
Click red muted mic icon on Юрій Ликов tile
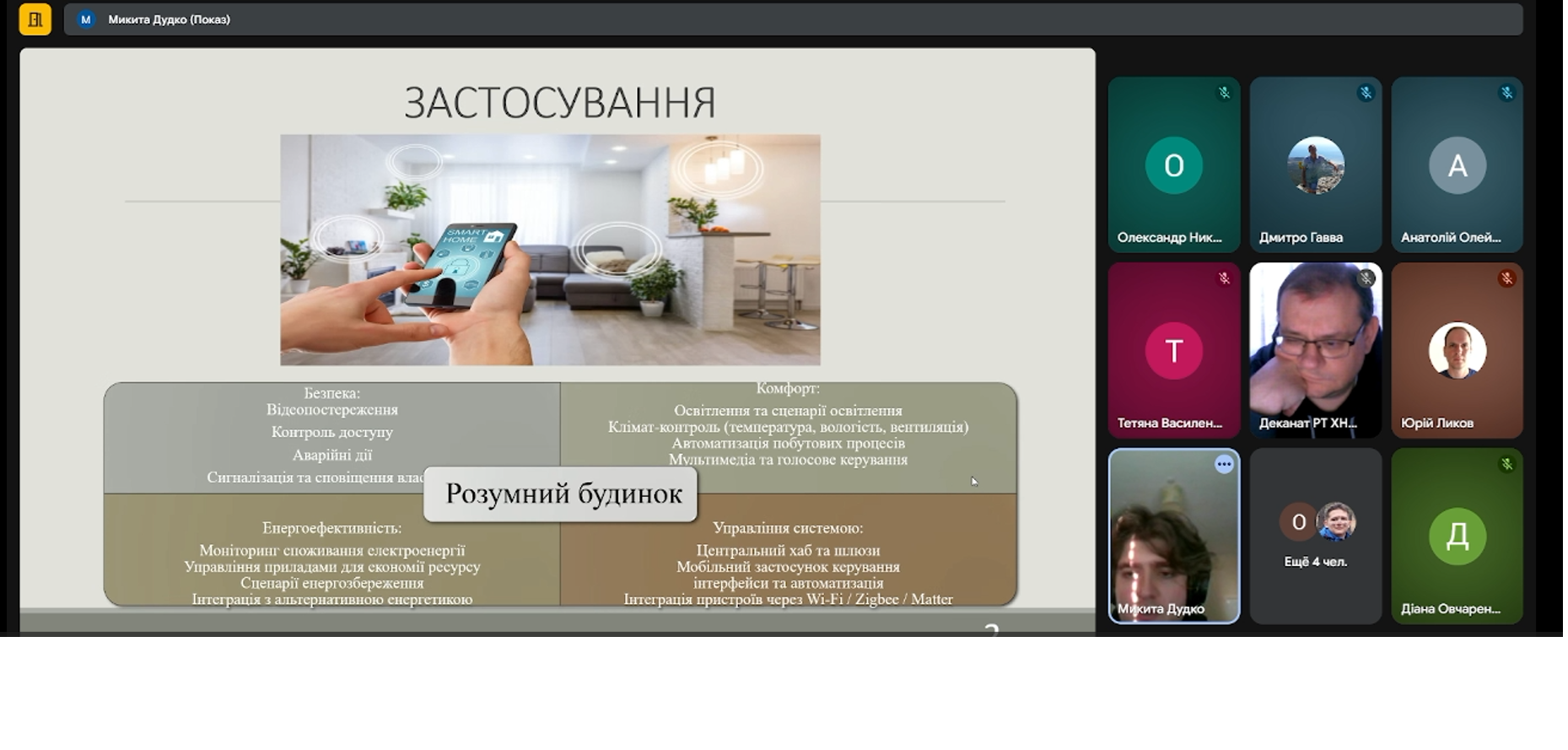pyautogui.click(x=1506, y=278)
